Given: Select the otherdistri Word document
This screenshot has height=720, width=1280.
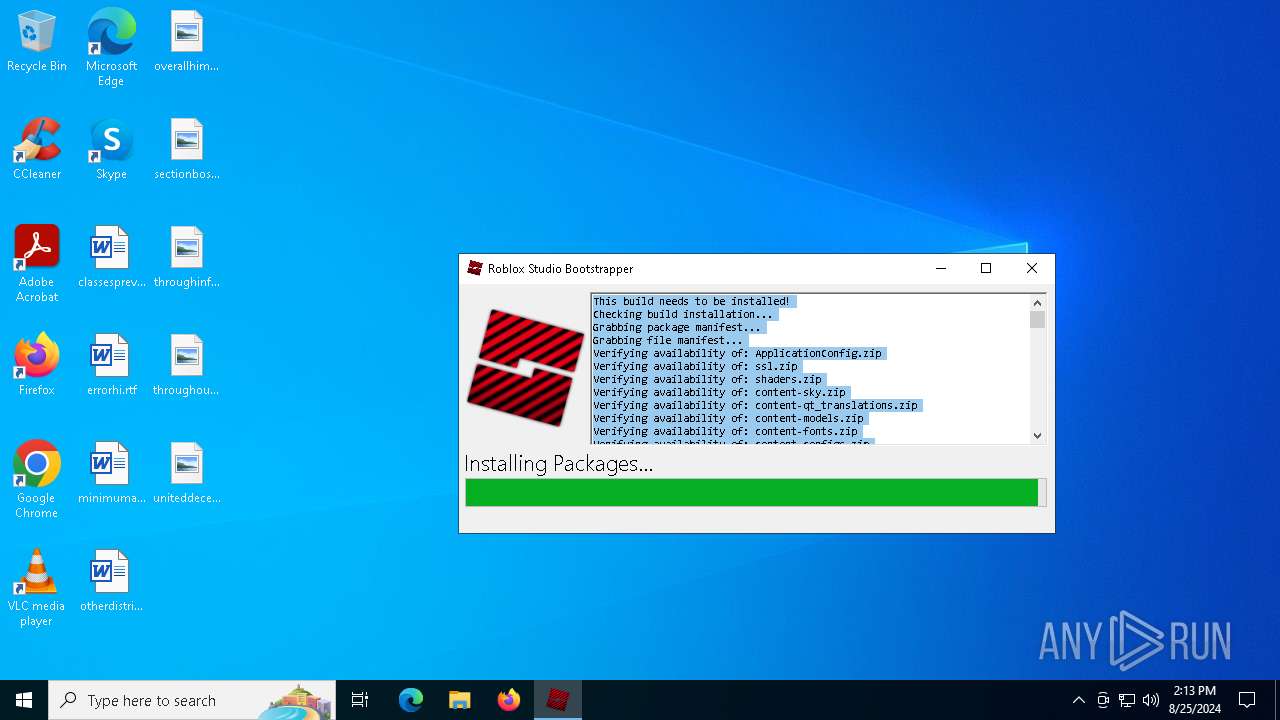Looking at the screenshot, I should (x=111, y=582).
